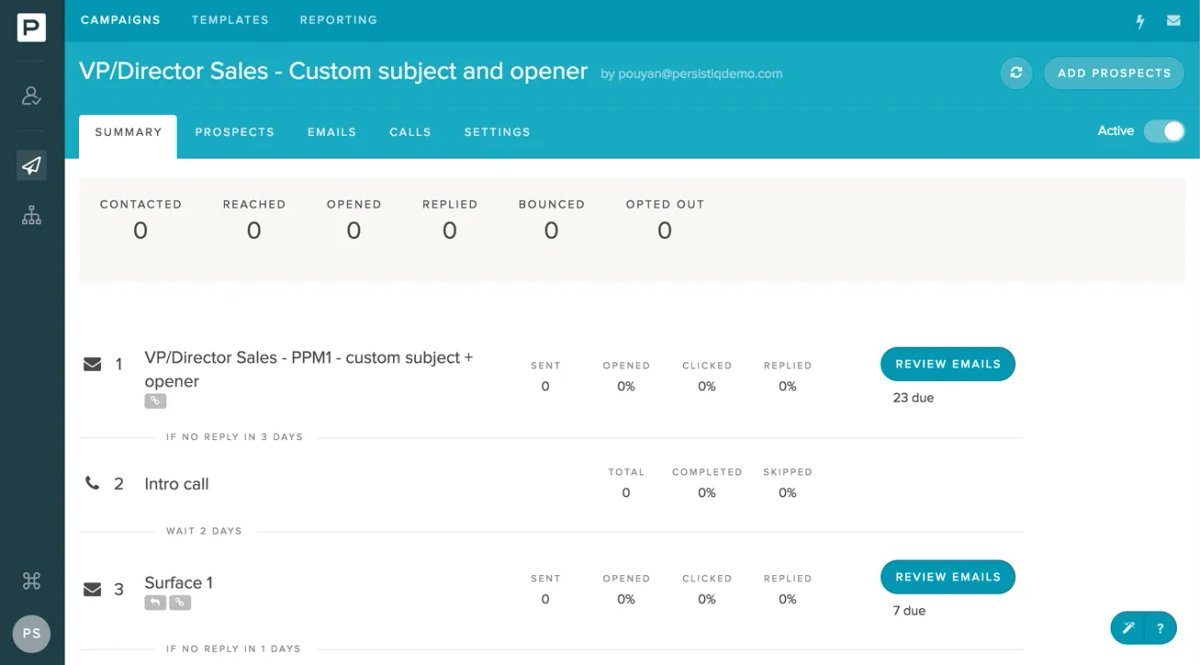Click the link tag icon under step 1
Image resolution: width=1200 pixels, height=665 pixels.
point(155,401)
